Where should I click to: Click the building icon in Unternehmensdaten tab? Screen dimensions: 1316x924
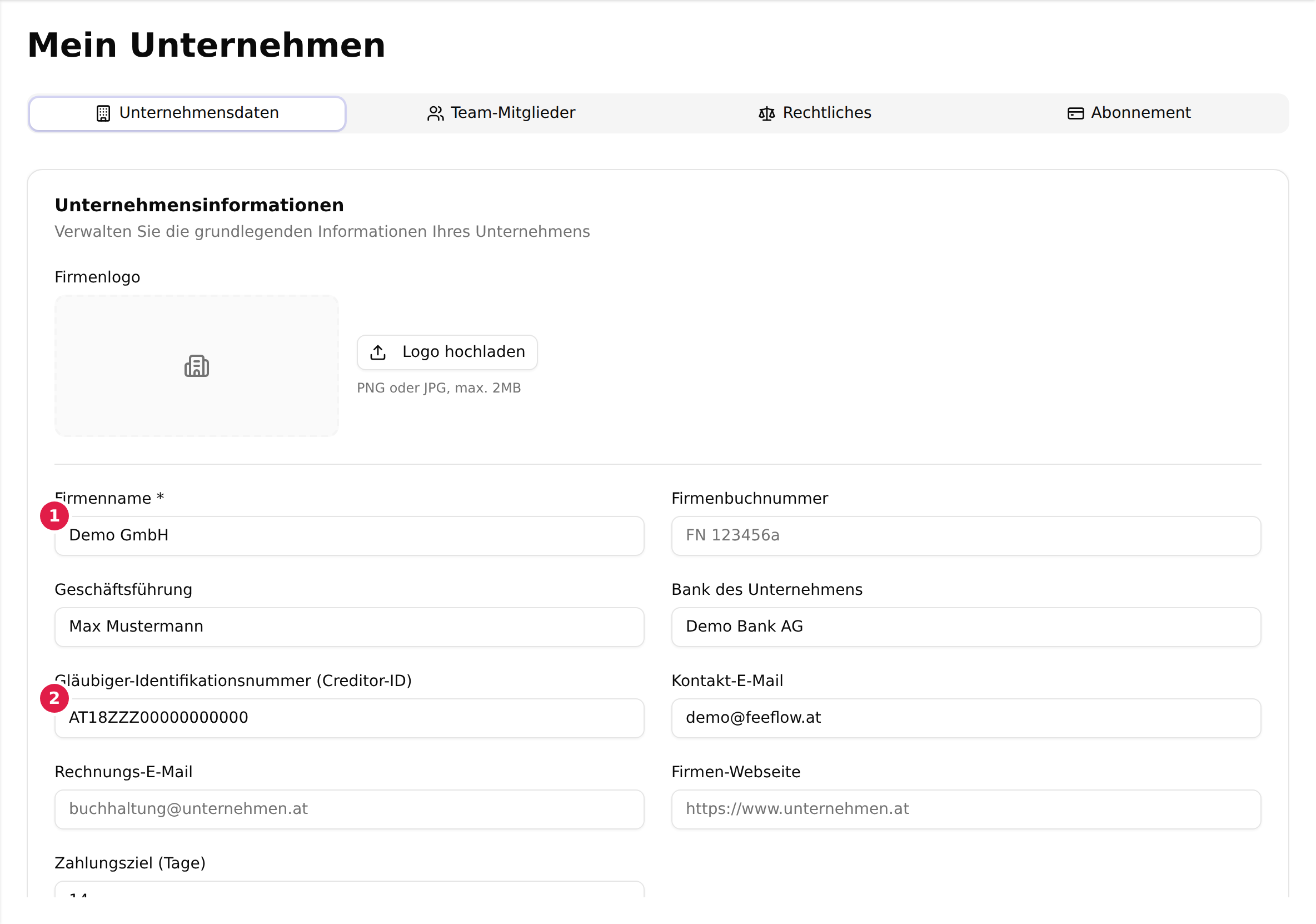click(x=103, y=113)
